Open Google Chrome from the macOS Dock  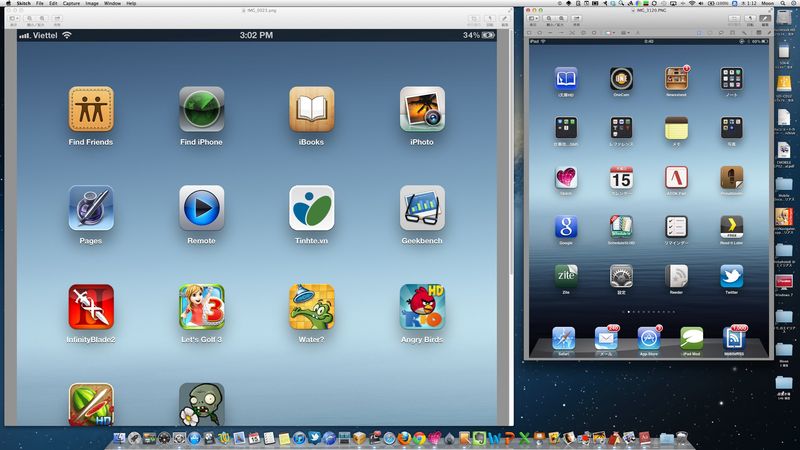click(419, 438)
